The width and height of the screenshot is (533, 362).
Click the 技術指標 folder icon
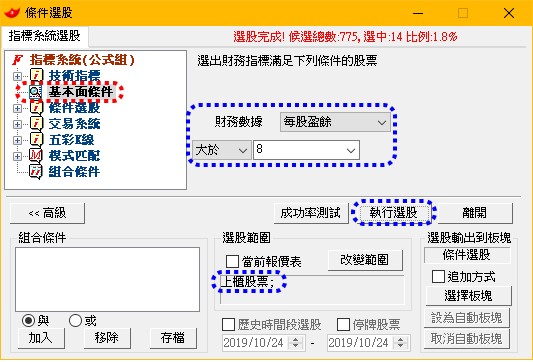tap(36, 75)
